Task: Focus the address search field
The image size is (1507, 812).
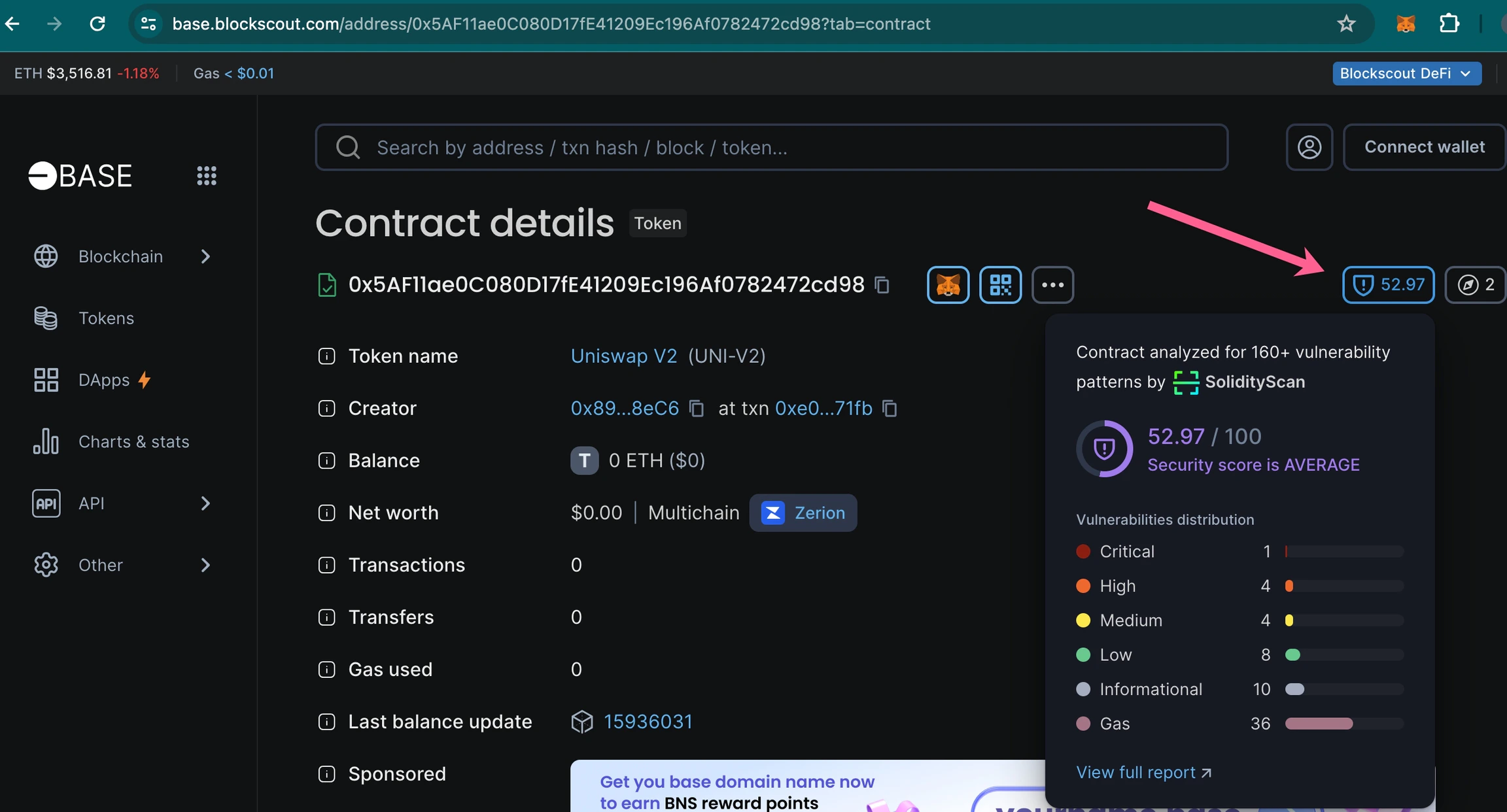Action: 772,147
